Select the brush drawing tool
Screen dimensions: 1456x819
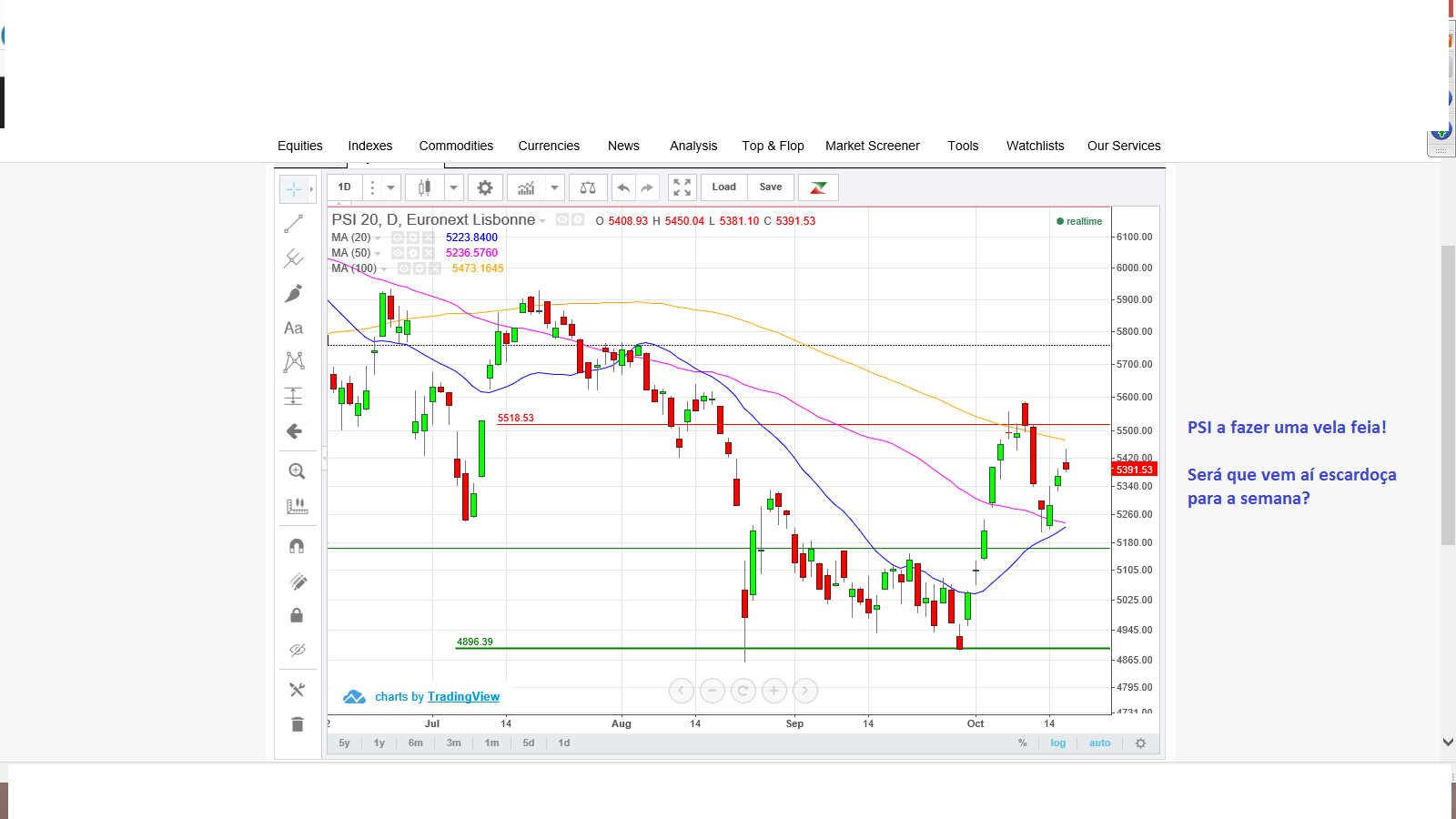(293, 293)
